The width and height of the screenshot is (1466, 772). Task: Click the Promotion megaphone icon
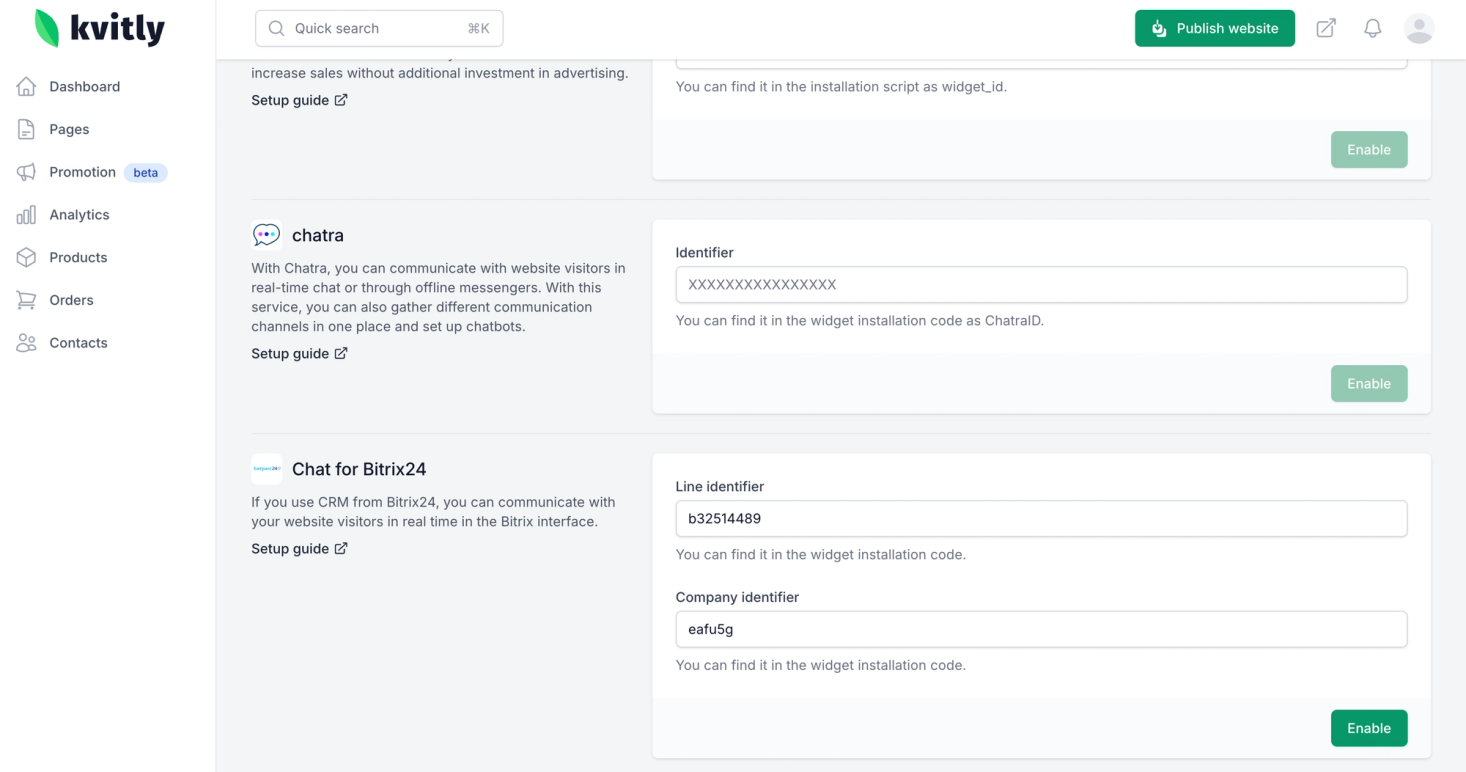pyautogui.click(x=27, y=172)
